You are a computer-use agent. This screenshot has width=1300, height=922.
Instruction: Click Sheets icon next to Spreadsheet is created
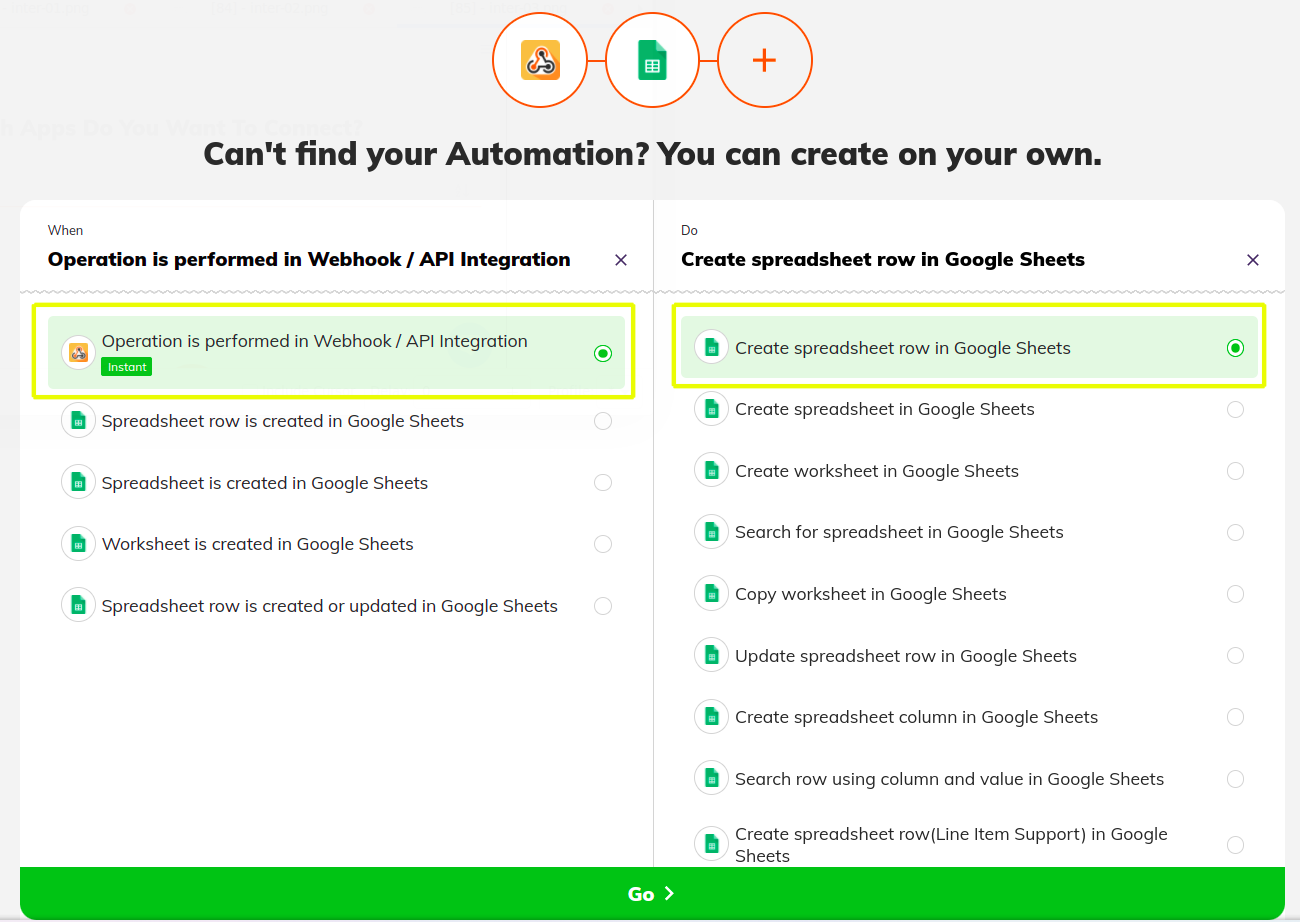point(79,483)
